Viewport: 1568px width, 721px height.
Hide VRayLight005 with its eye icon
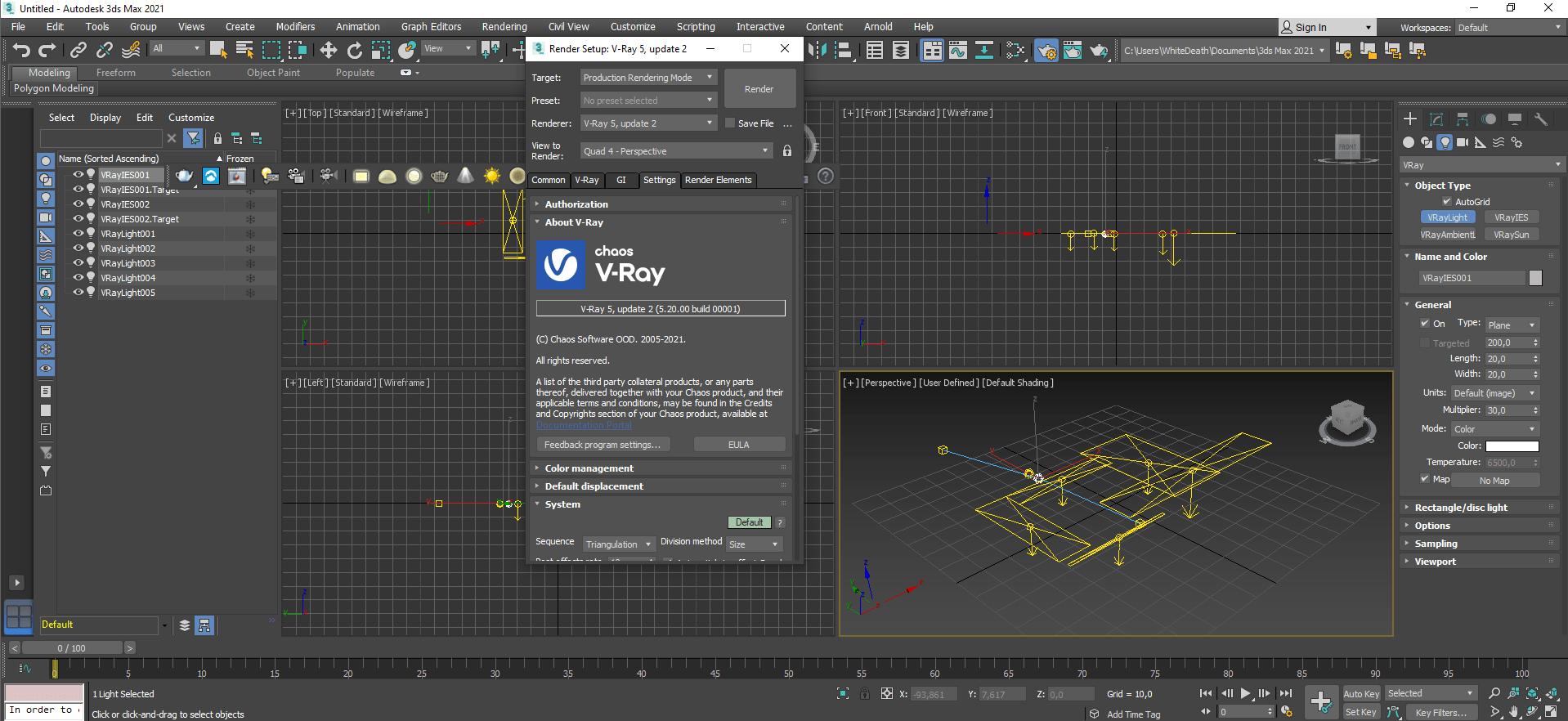[x=78, y=293]
